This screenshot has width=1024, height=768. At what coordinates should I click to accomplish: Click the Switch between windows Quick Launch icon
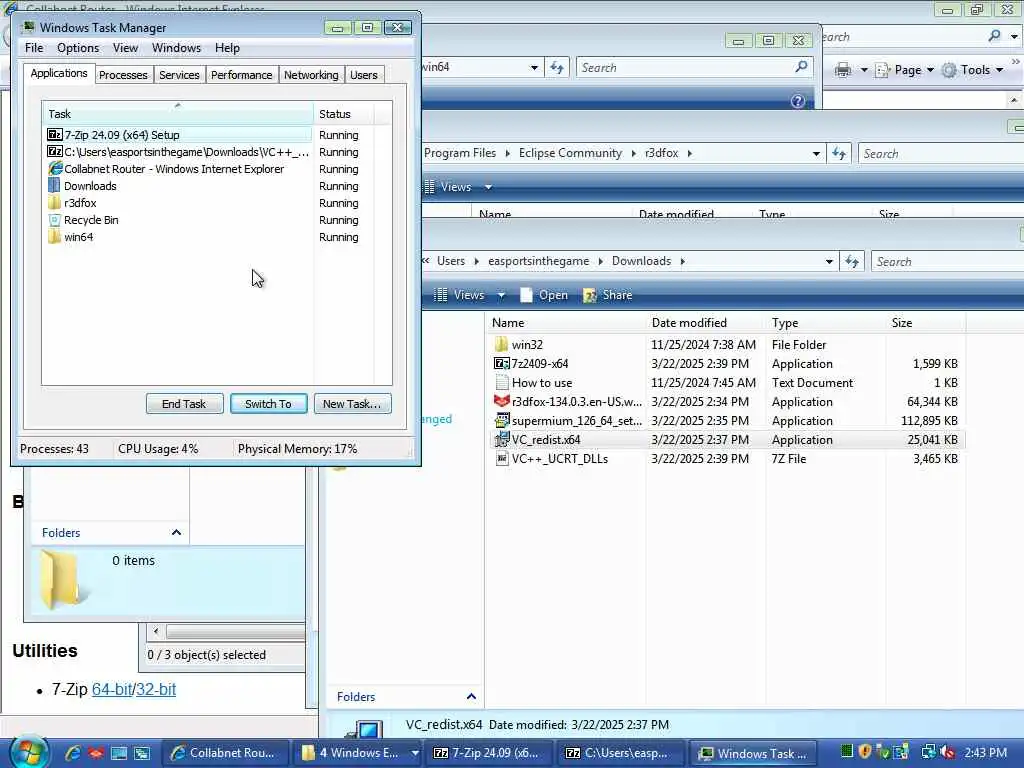[x=142, y=753]
